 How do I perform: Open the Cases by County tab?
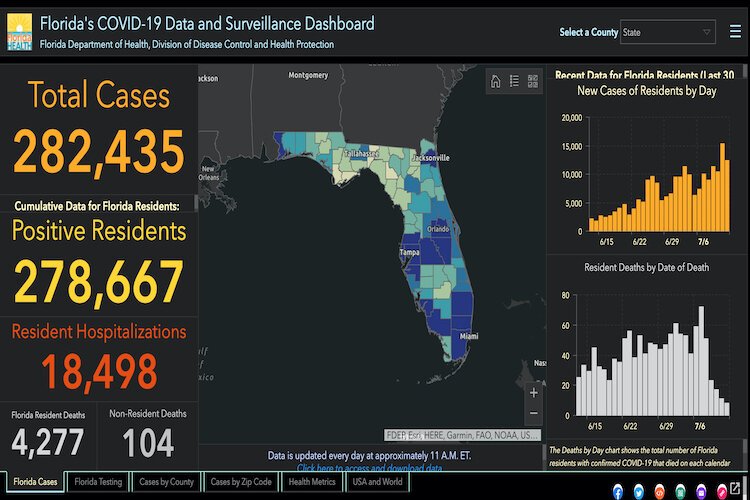click(x=166, y=482)
